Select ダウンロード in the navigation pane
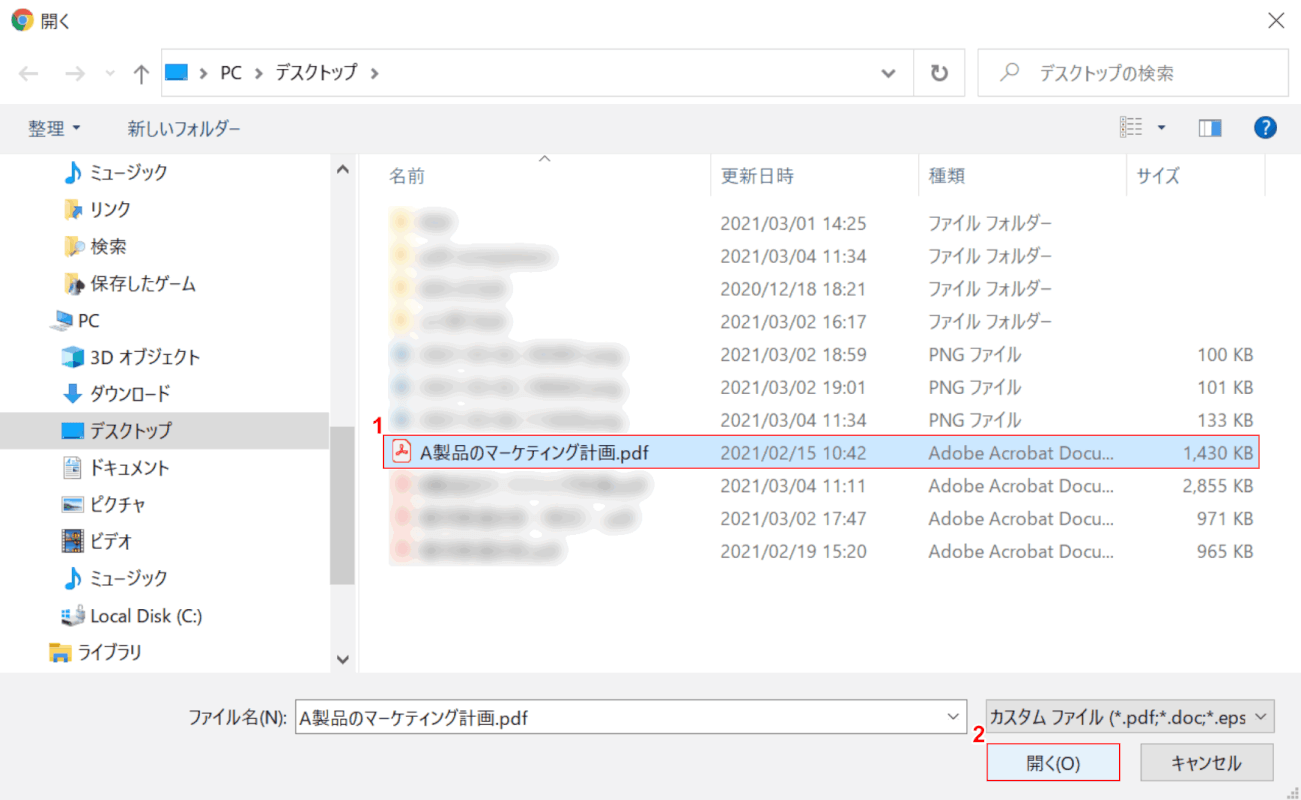1301x800 pixels. tap(130, 394)
